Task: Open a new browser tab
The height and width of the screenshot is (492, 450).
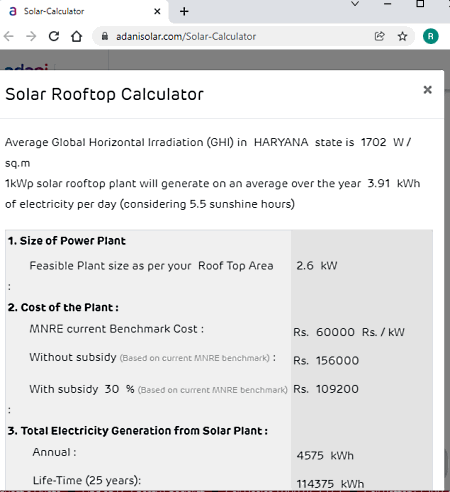Action: [184, 11]
